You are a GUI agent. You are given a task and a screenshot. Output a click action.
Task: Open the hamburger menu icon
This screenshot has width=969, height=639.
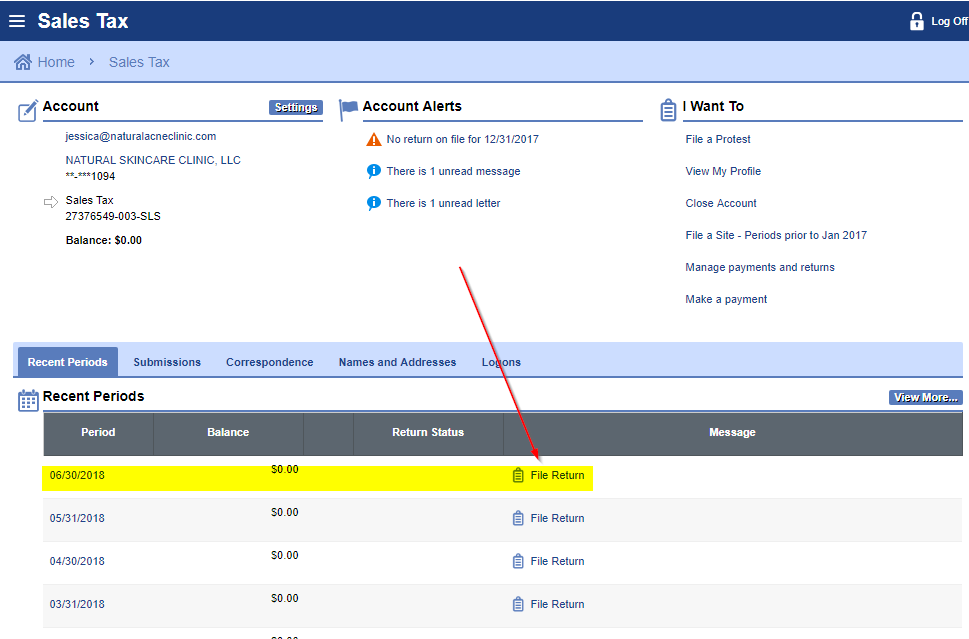point(17,21)
